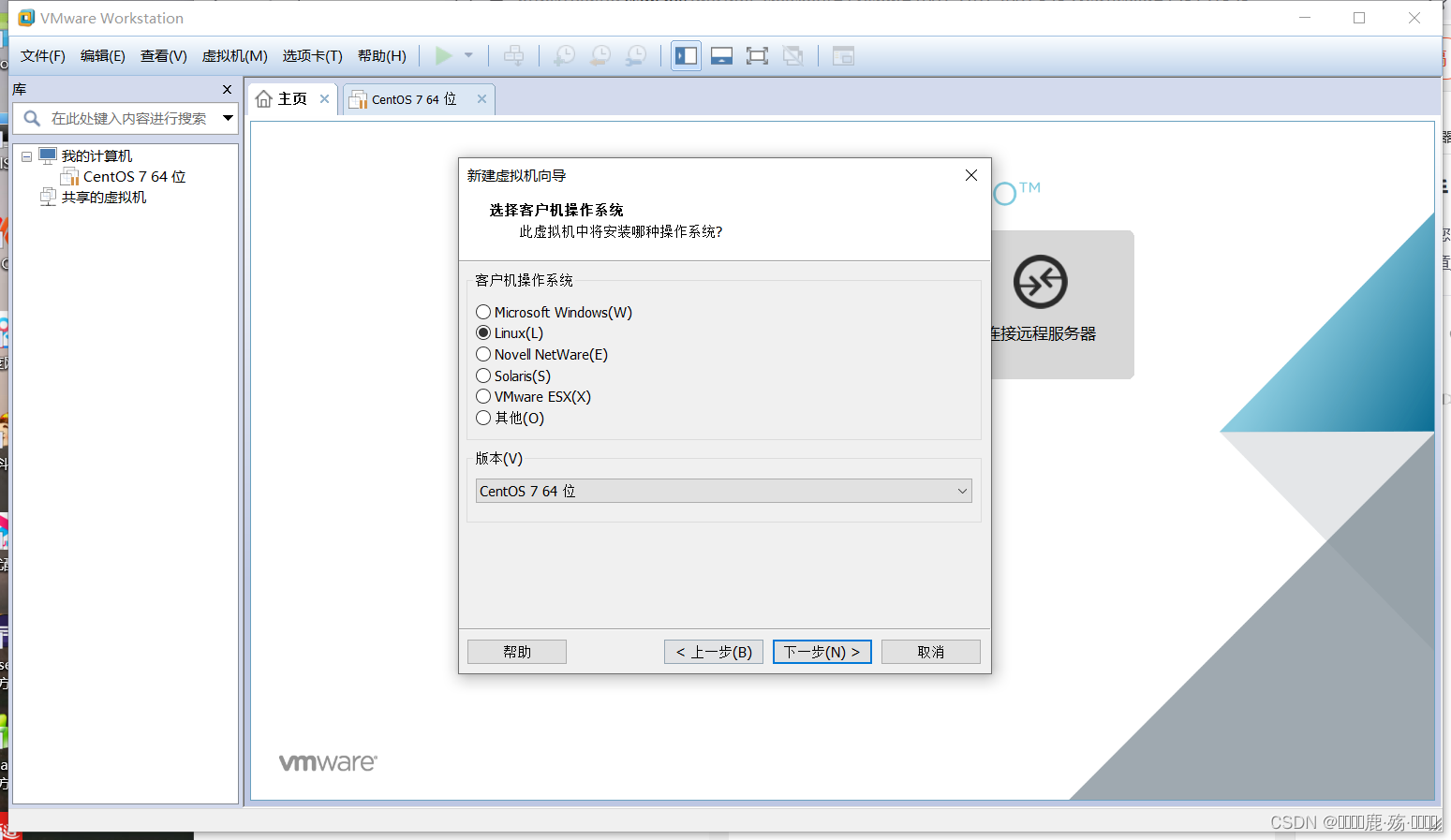The height and width of the screenshot is (840, 1451).
Task: Click the green power on play icon
Action: click(444, 56)
